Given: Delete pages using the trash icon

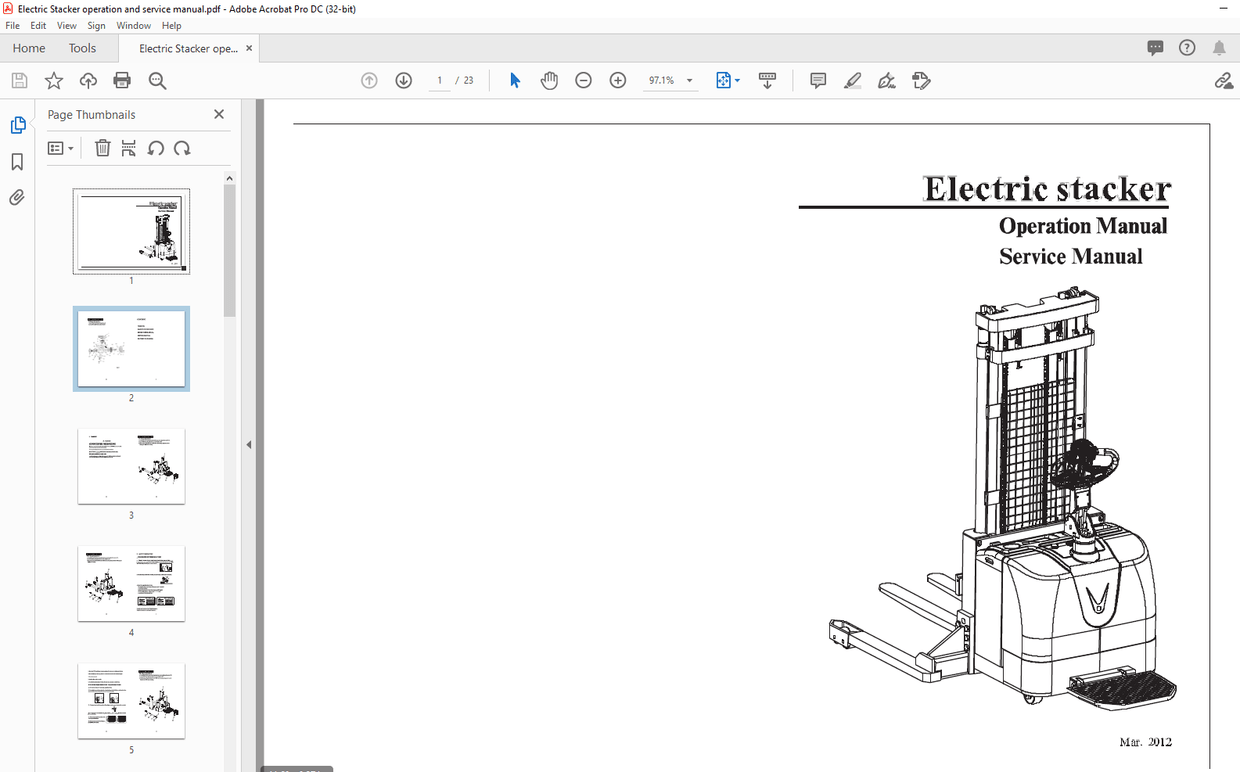Looking at the screenshot, I should 102,148.
